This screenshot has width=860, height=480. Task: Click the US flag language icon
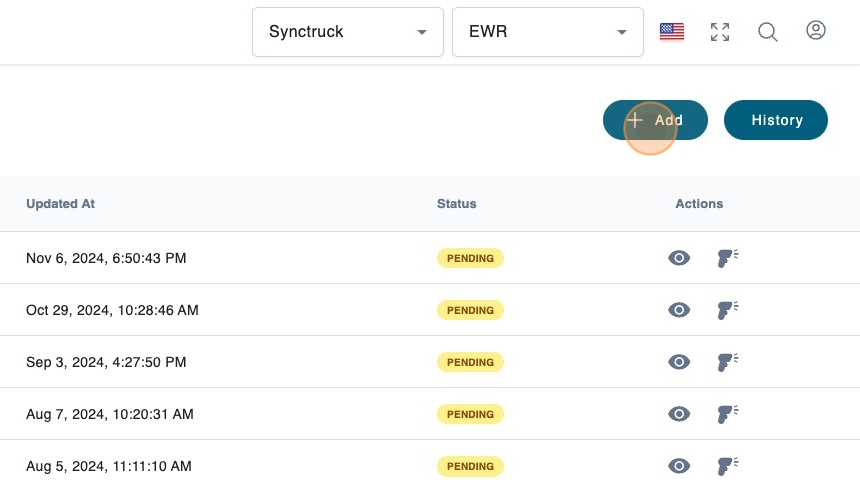coord(672,32)
